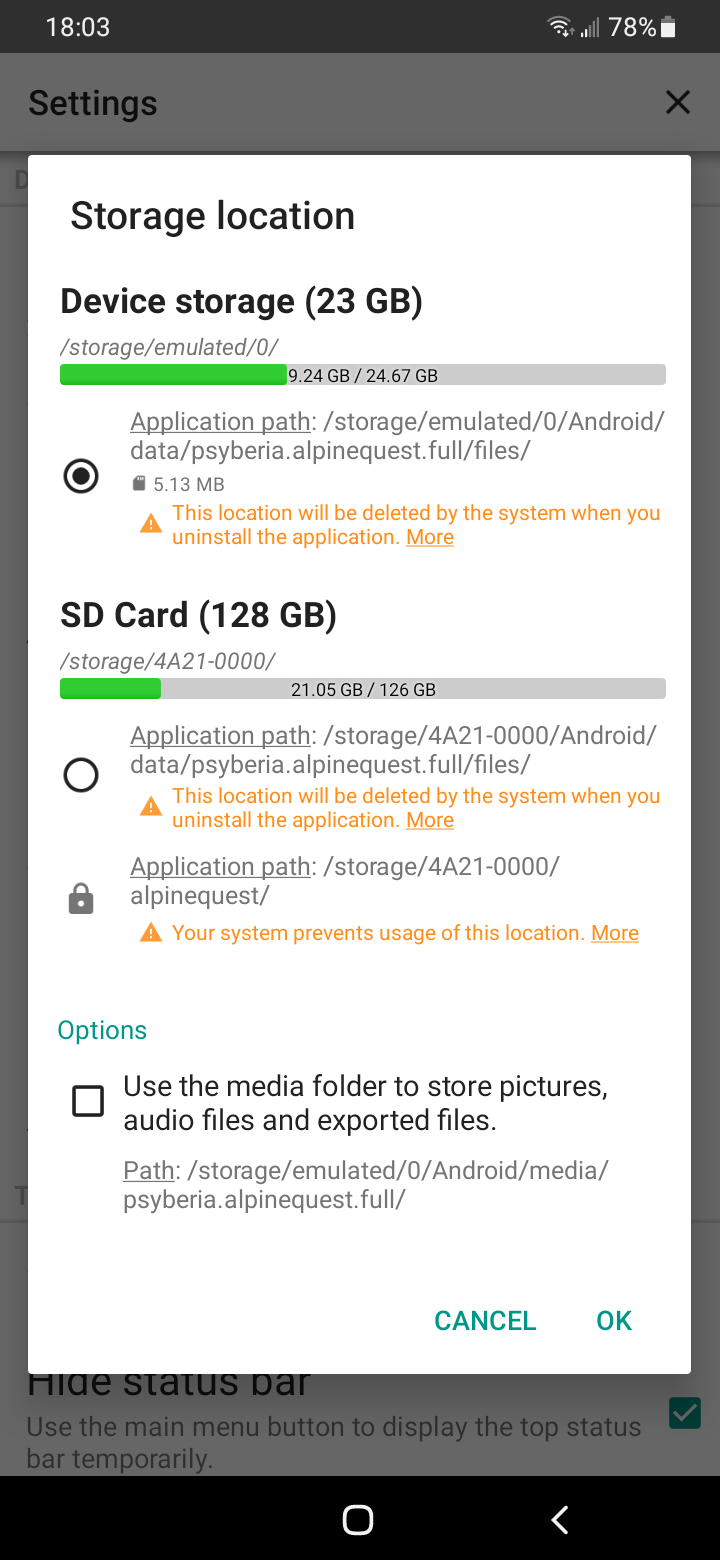Viewport: 720px width, 1560px height.
Task: Toggle the Hide status bar checkbox
Action: pyautogui.click(x=685, y=1412)
